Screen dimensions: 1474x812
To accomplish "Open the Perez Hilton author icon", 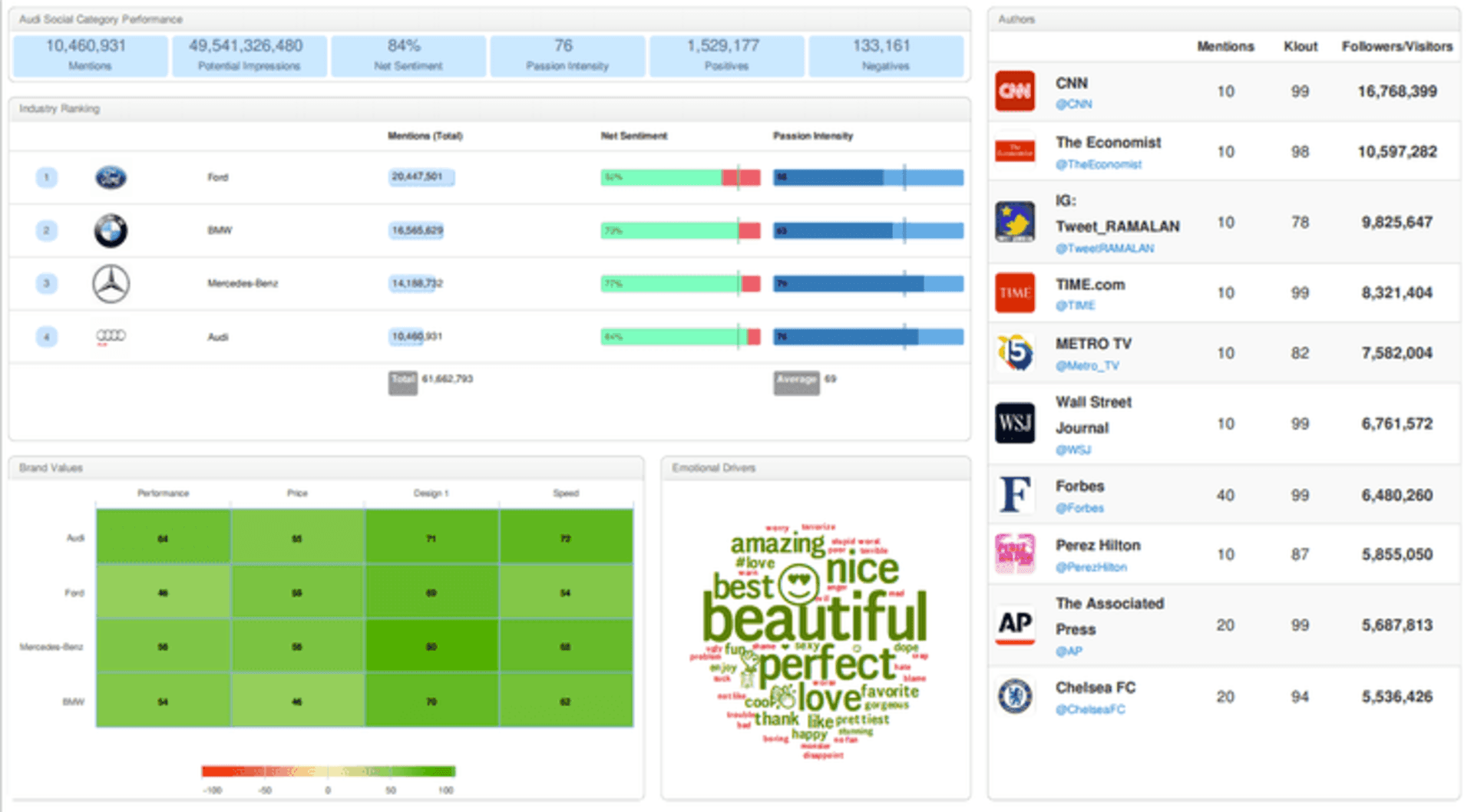I will (1015, 554).
